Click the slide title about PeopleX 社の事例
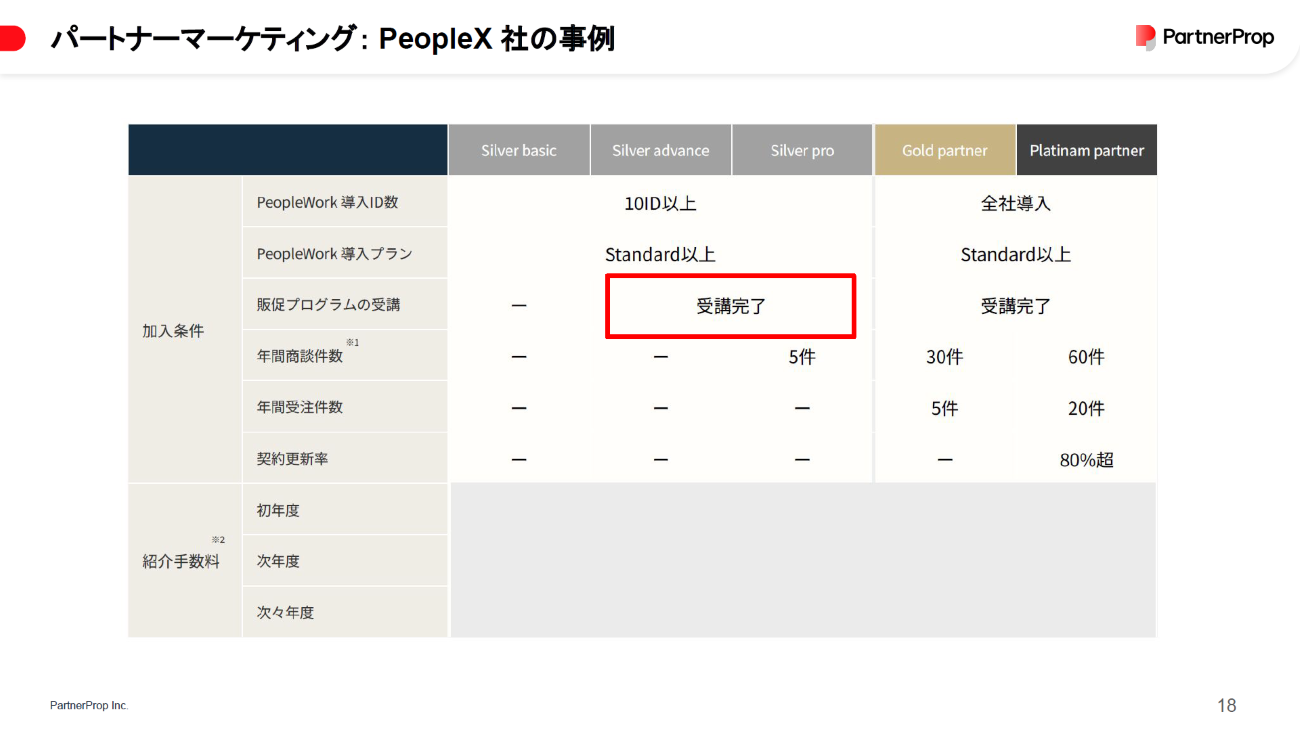Viewport: 1300px width, 731px height. (332, 39)
